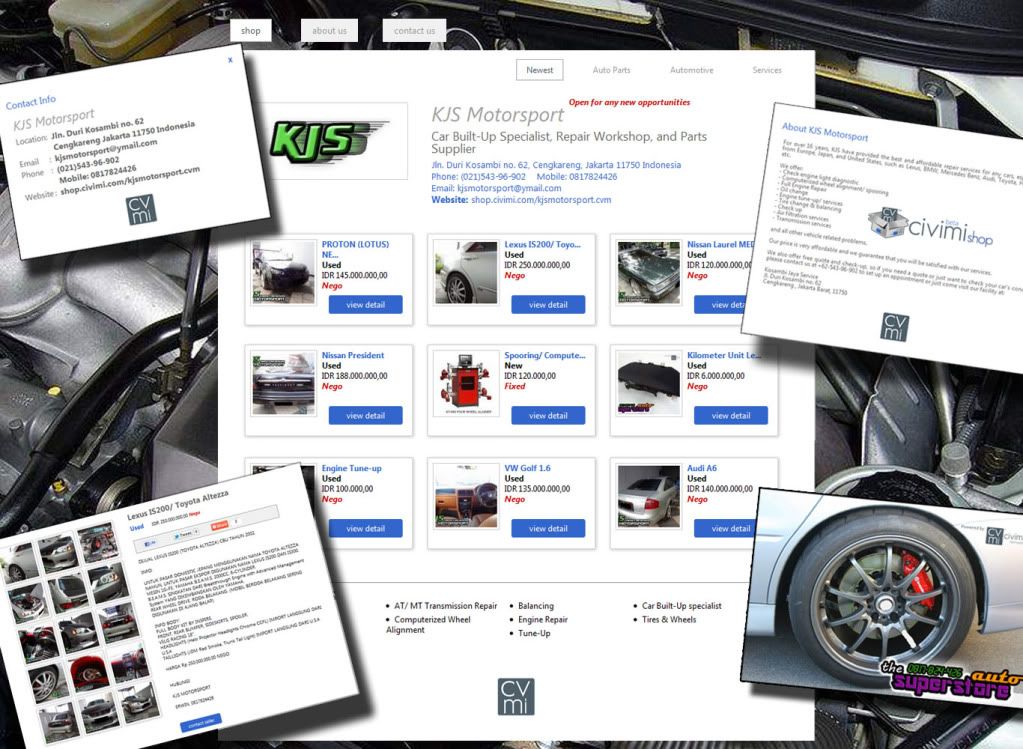1023x749 pixels.
Task: Open Audi A6 title link
Action: click(701, 468)
